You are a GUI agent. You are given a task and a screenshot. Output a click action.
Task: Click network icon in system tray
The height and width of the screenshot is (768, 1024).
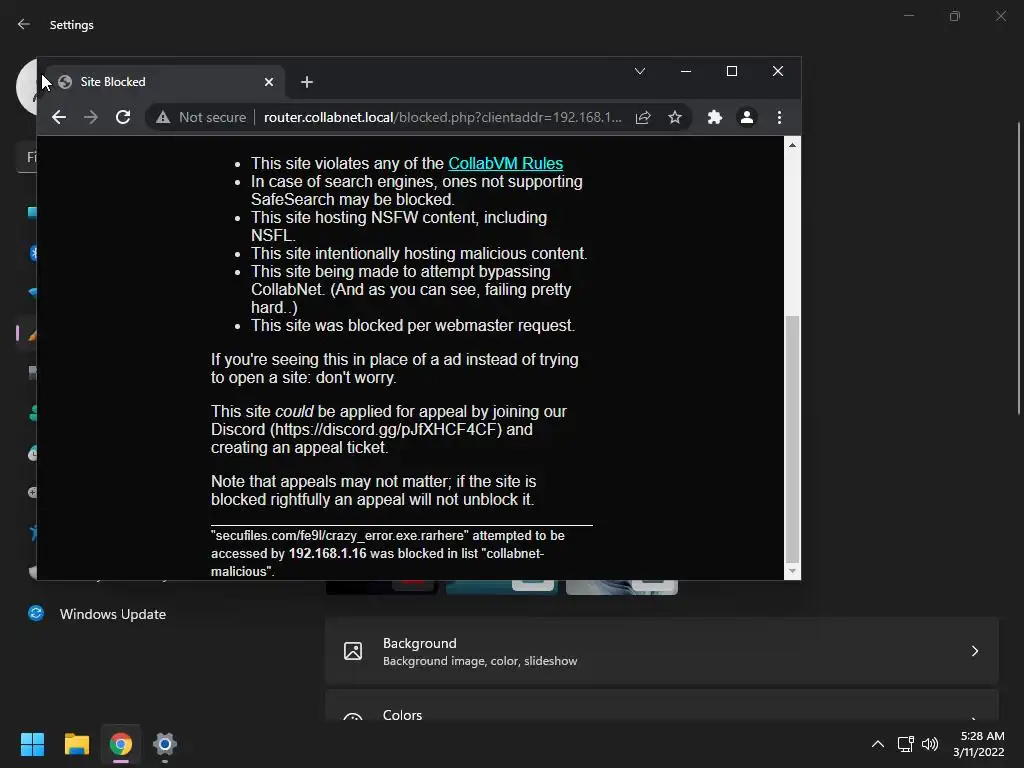coord(905,744)
